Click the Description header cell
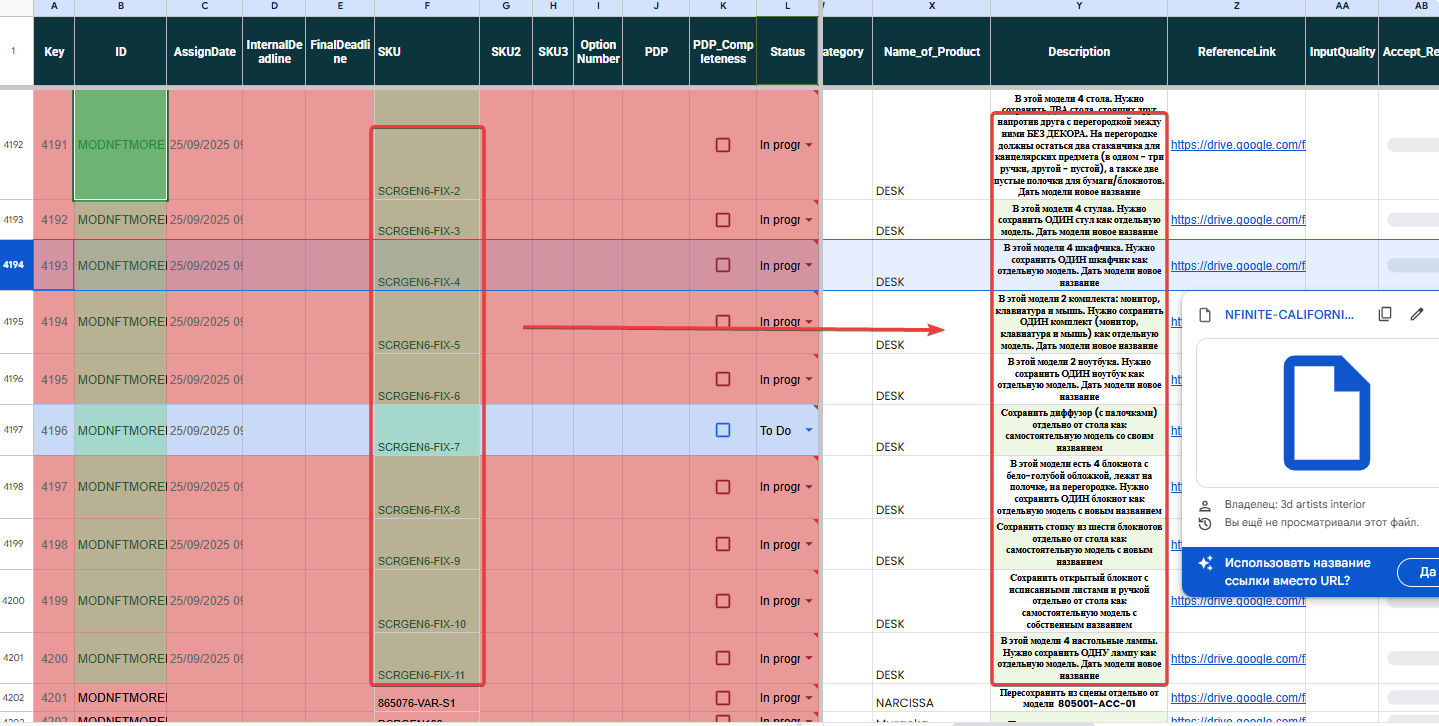The image size is (1439, 726). 1079,52
